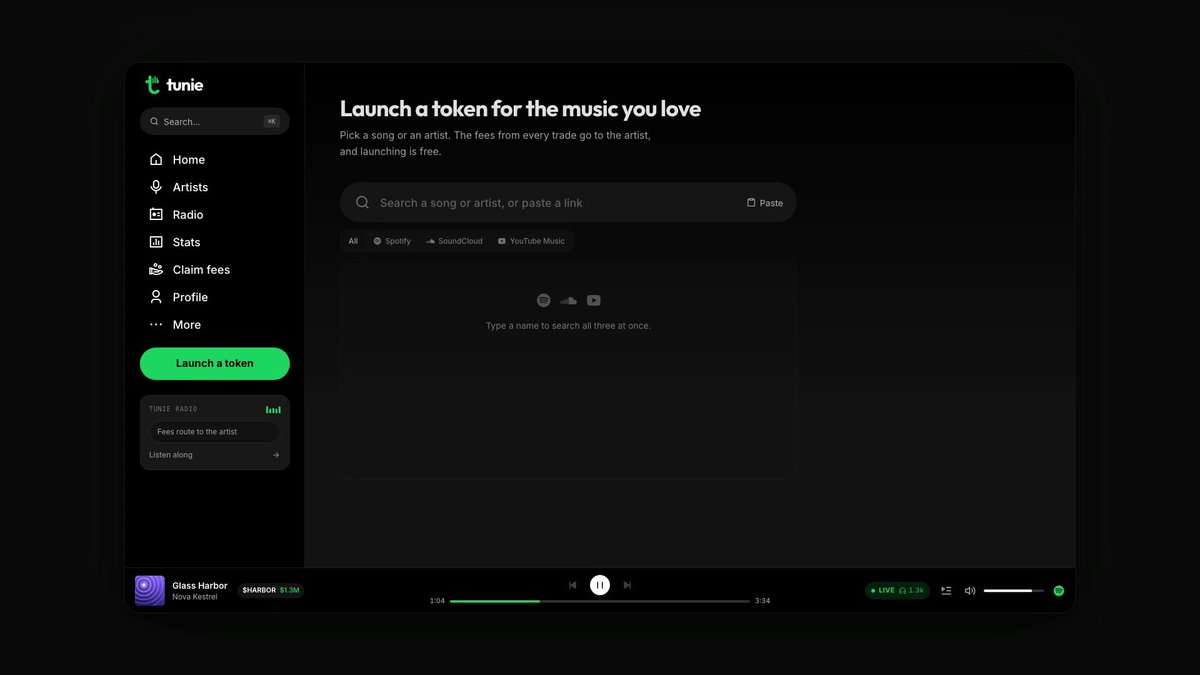
Task: Click the Spotify source icon in player bar
Action: pyautogui.click(x=1059, y=591)
